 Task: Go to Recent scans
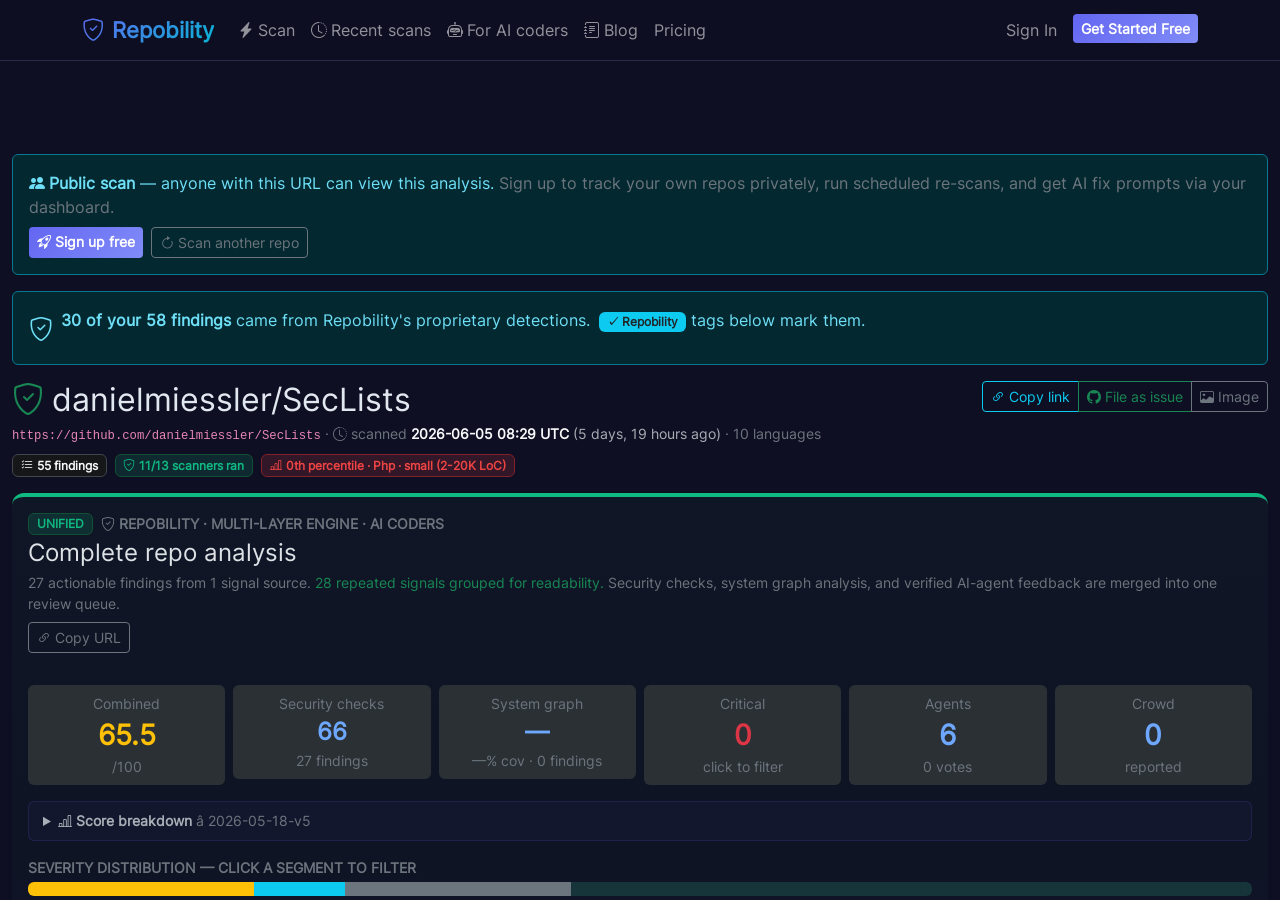pyautogui.click(x=371, y=30)
